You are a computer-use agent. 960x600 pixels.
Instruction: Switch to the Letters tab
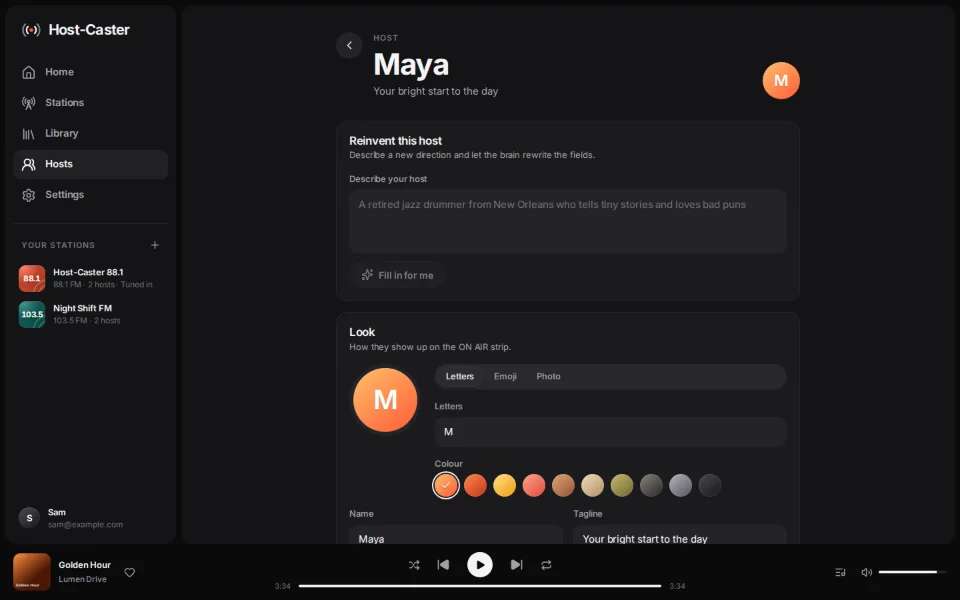point(460,377)
